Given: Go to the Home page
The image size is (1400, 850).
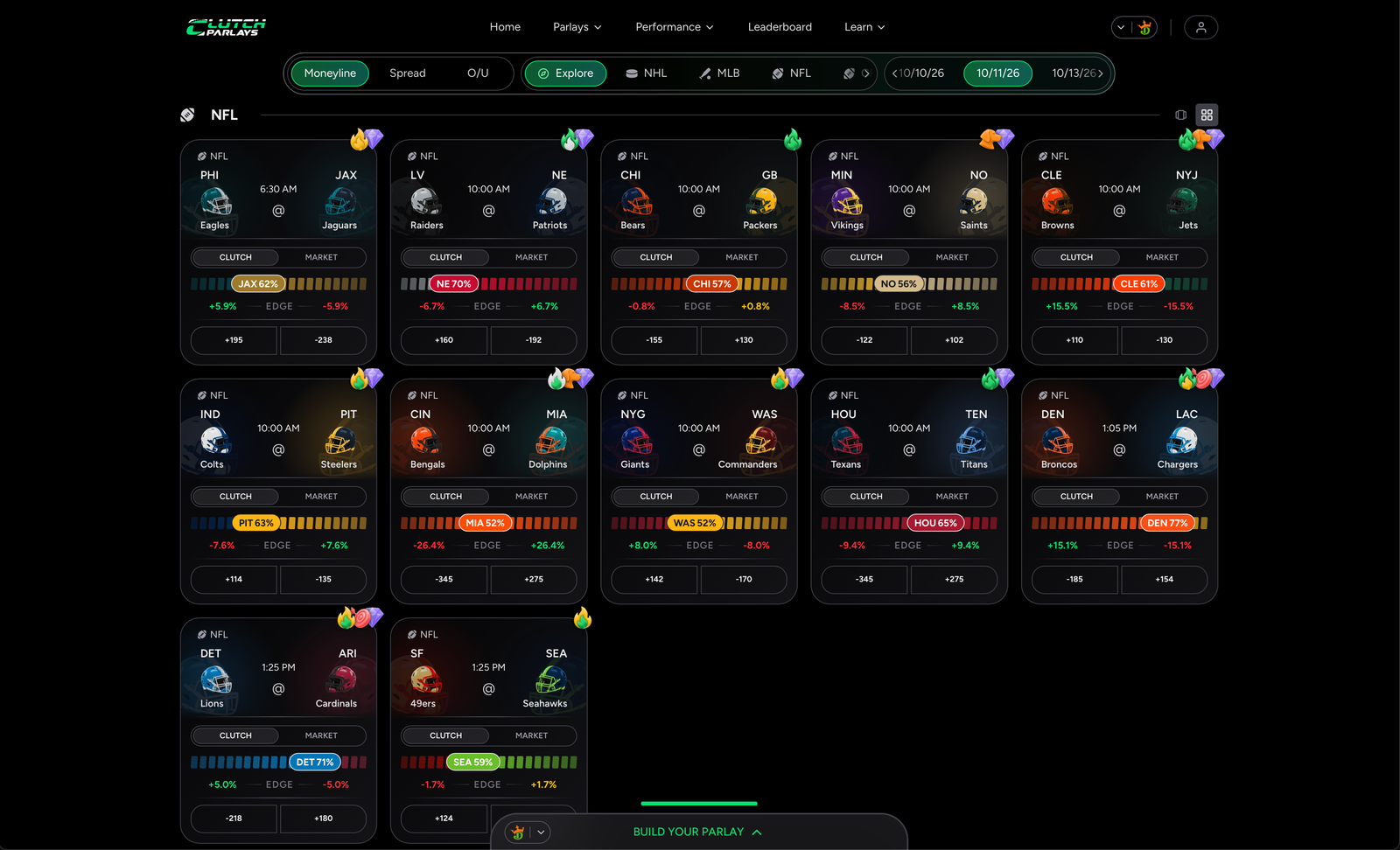Looking at the screenshot, I should click(505, 27).
